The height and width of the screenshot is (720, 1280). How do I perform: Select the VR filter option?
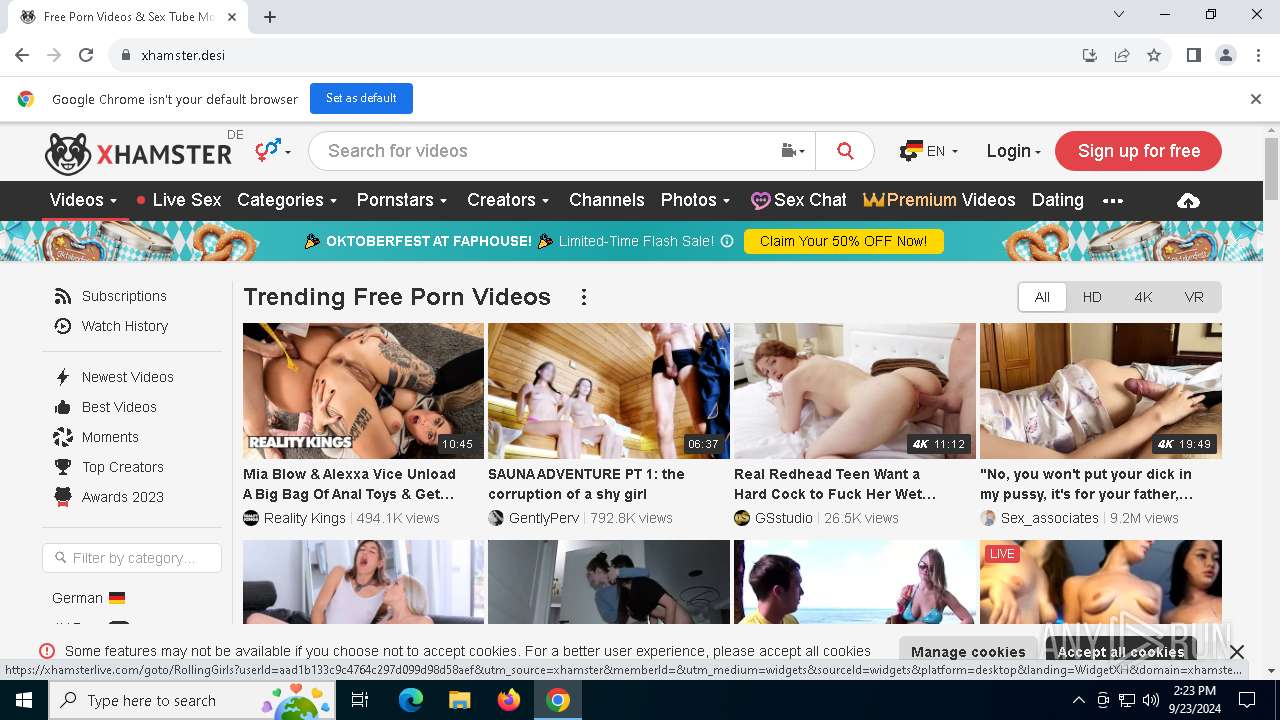click(1194, 297)
